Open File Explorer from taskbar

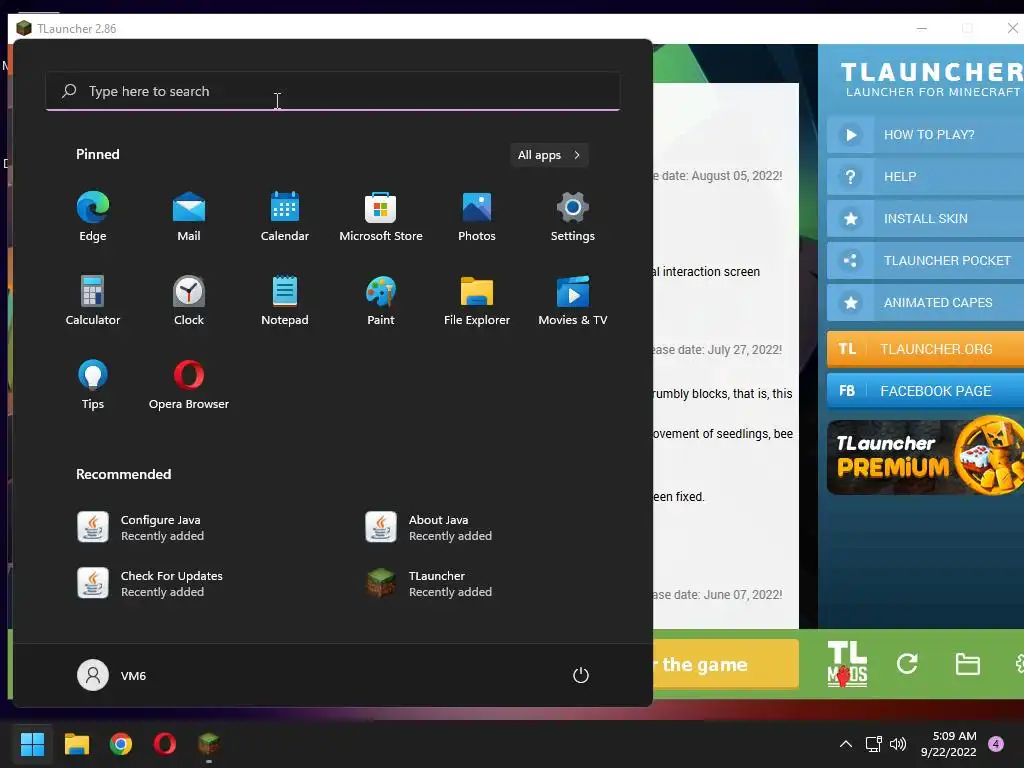coord(76,744)
